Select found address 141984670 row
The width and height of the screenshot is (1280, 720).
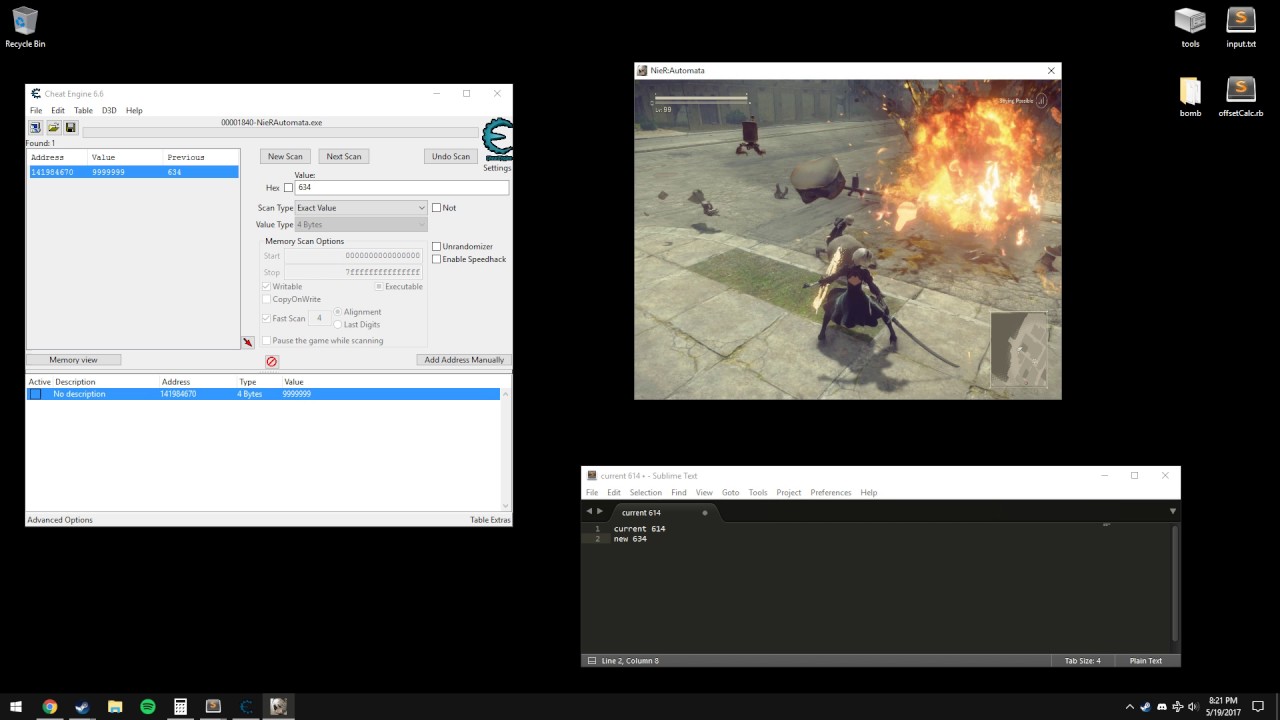(x=132, y=172)
